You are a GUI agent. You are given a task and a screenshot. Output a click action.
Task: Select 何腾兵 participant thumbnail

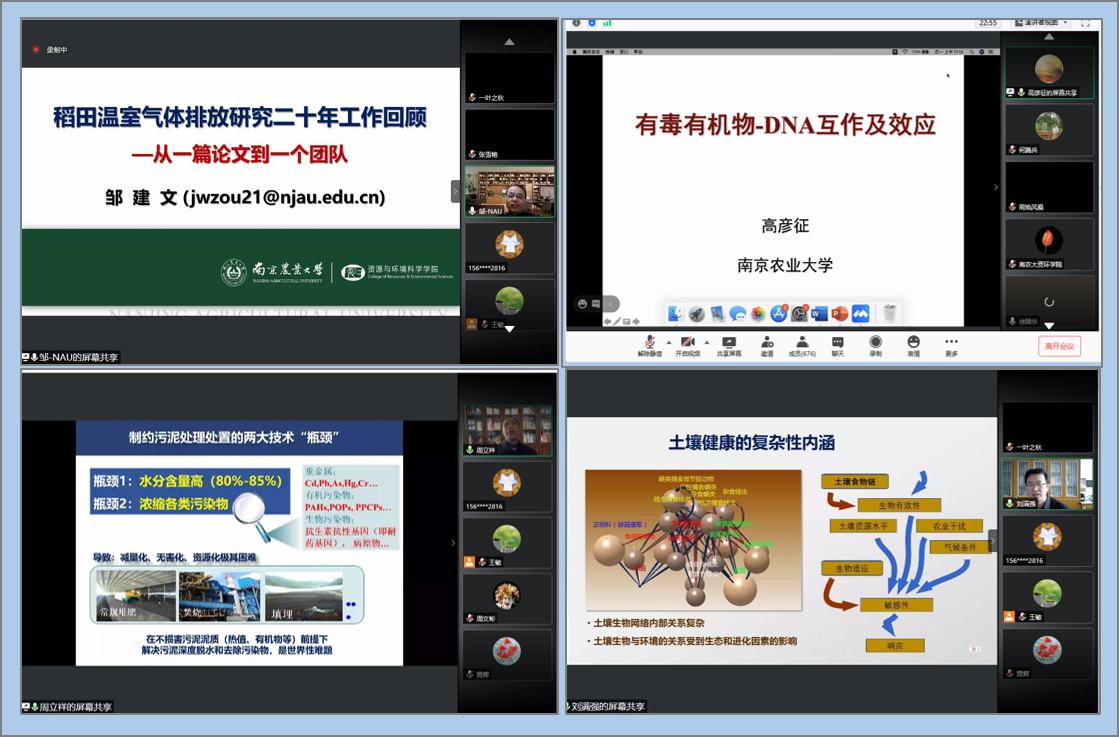pyautogui.click(x=1048, y=131)
